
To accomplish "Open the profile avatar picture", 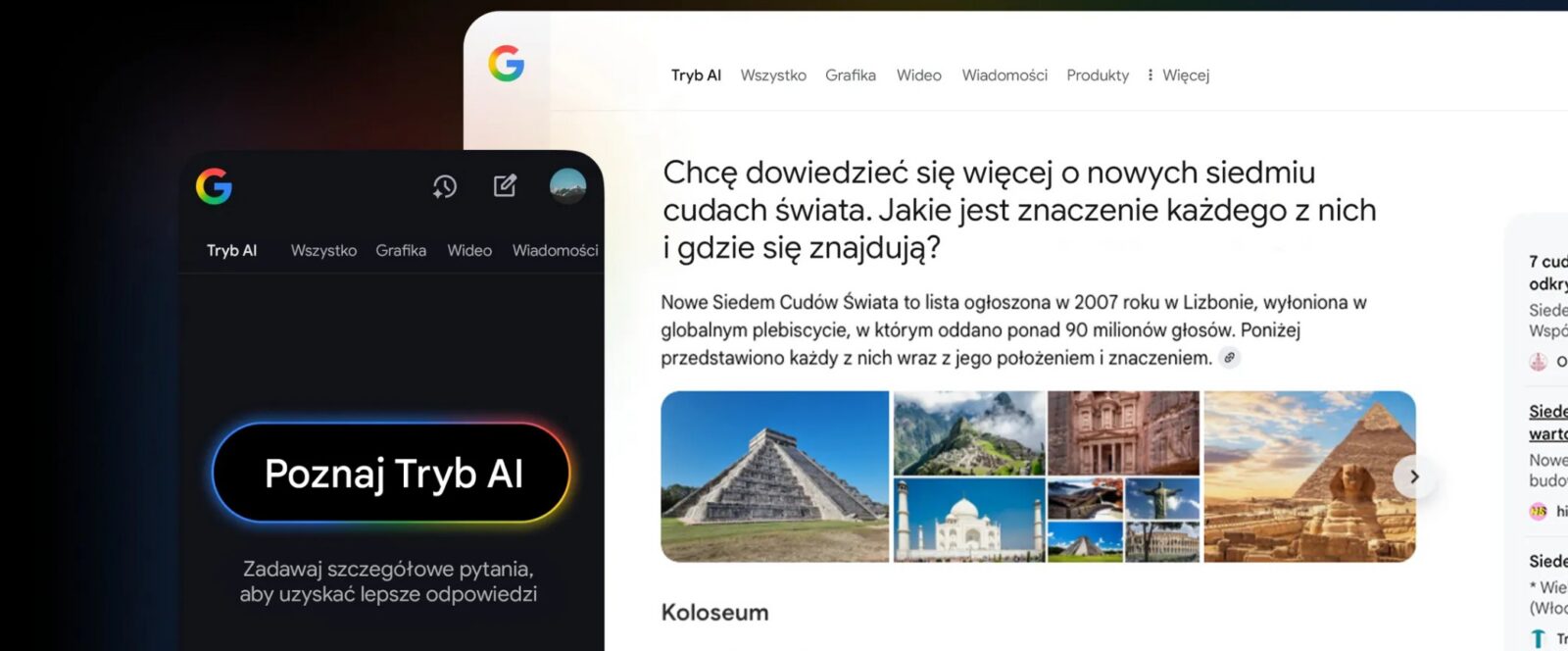I will pyautogui.click(x=568, y=185).
